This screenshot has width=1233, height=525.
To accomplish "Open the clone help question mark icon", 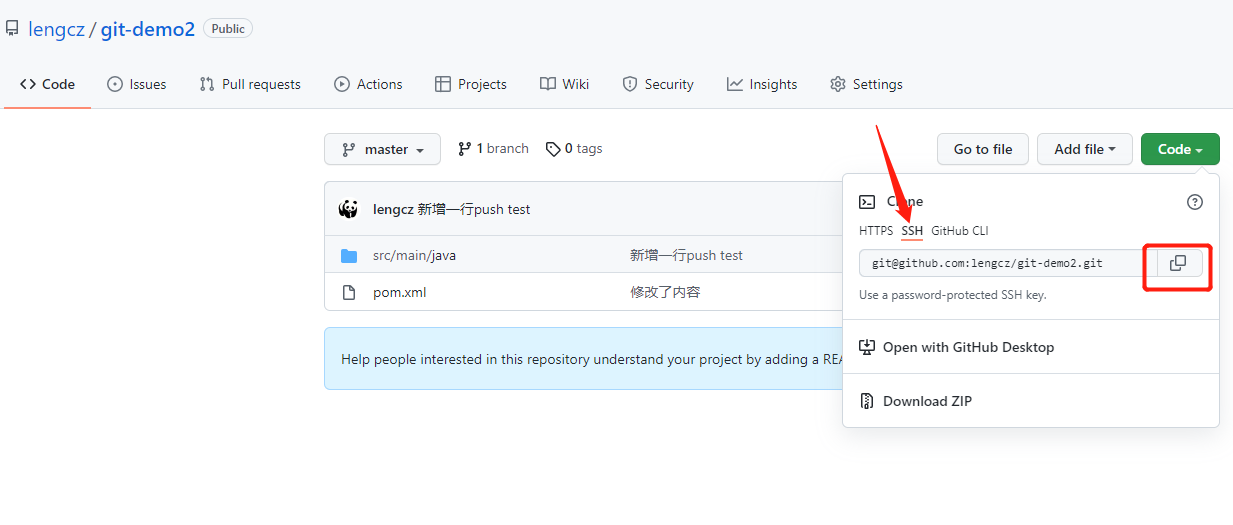I will click(x=1195, y=201).
